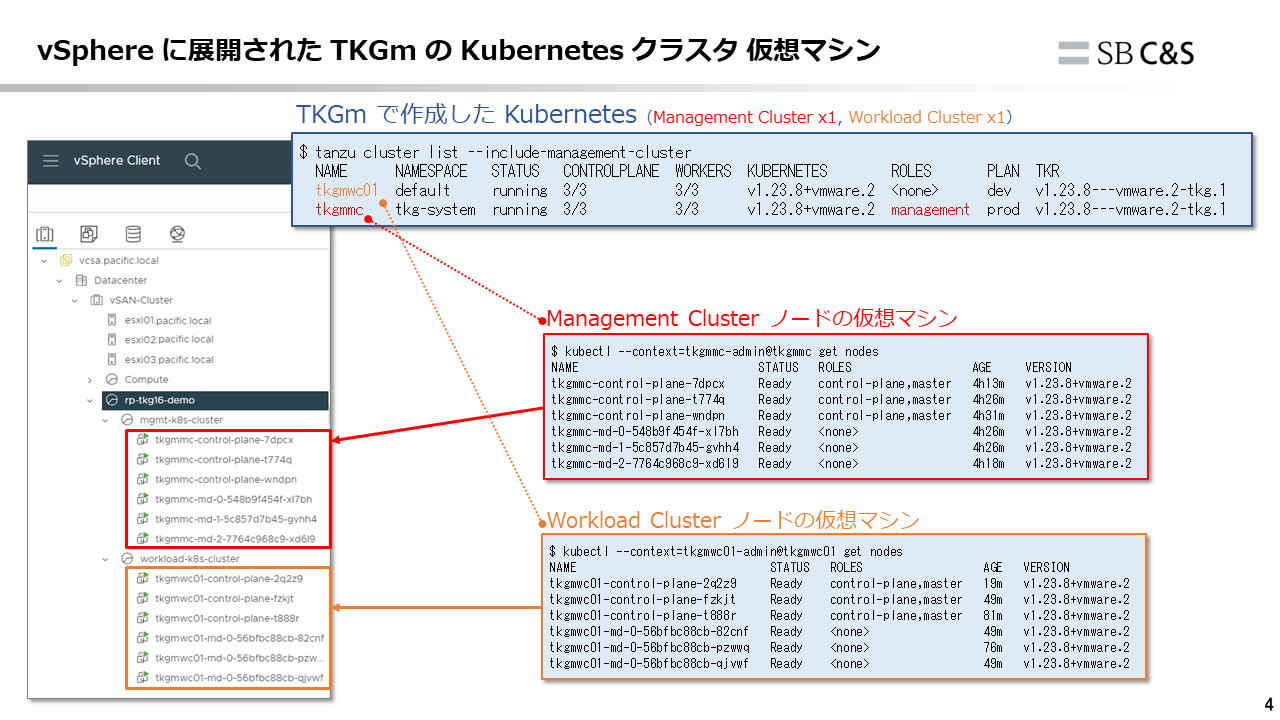Image resolution: width=1280 pixels, height=720 pixels.
Task: Click VM icon of tkgmwc01-md-0-56bfbc88cb-qjvwf
Action: pyautogui.click(x=142, y=678)
